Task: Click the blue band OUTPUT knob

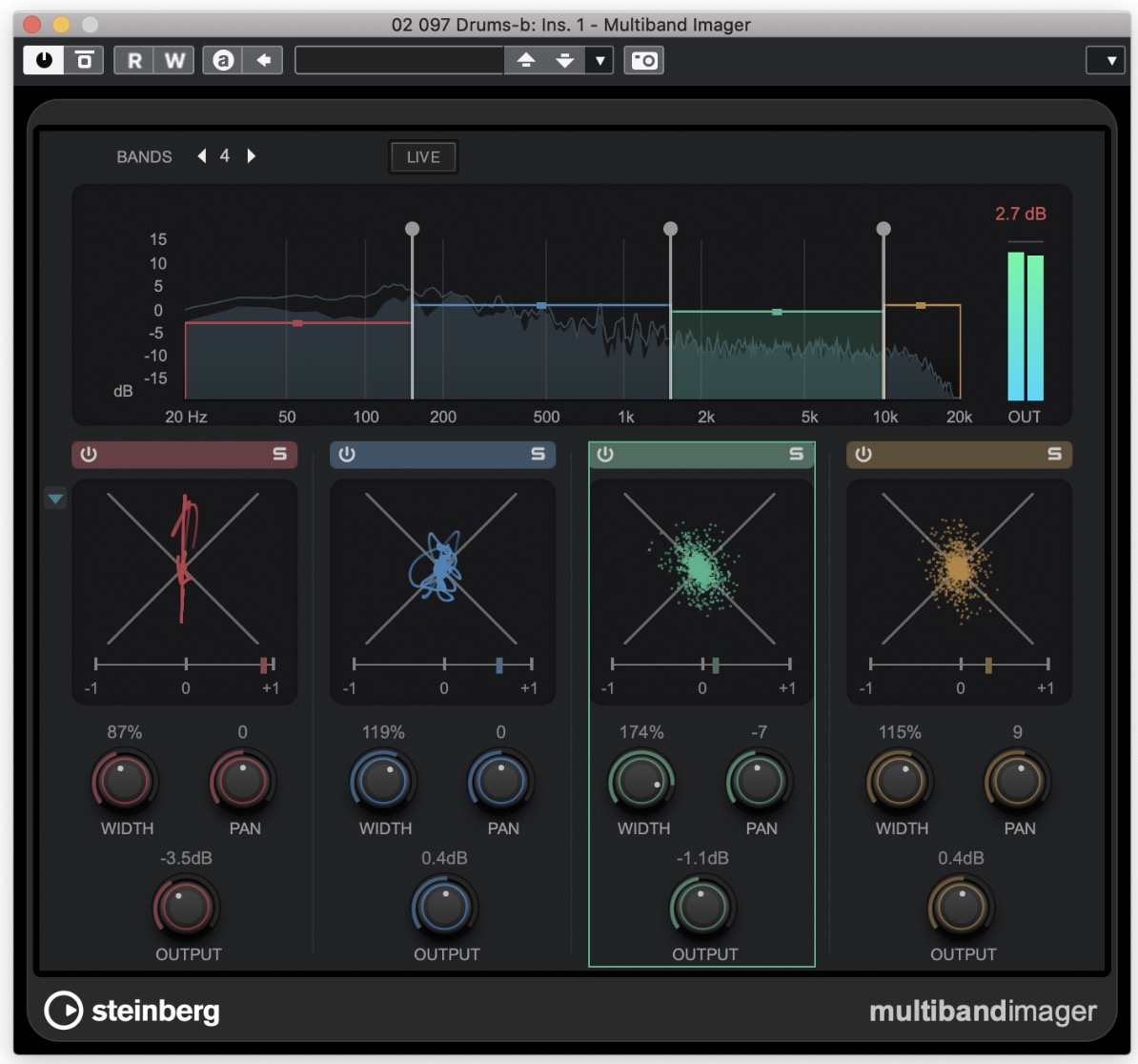Action: [x=444, y=908]
